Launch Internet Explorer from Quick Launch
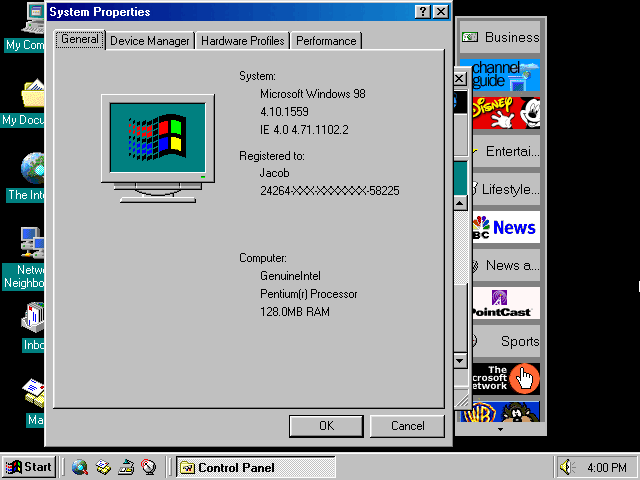 [80, 467]
